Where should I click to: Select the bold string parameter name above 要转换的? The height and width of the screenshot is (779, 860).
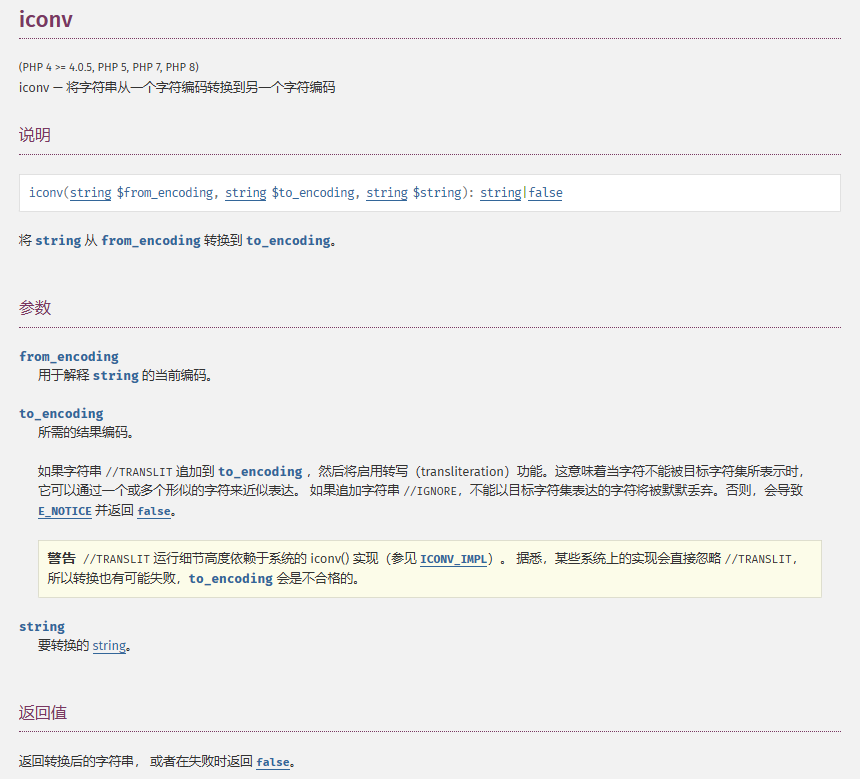pos(42,627)
